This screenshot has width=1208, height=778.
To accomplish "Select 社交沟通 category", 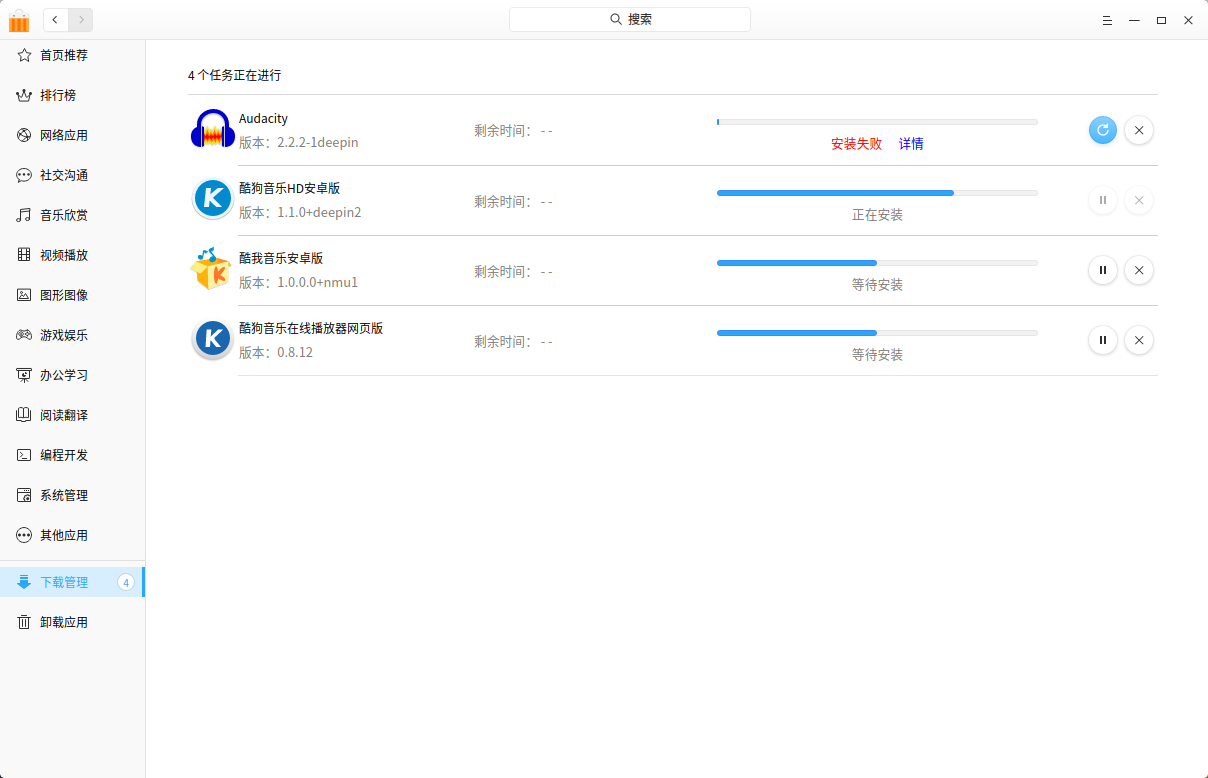I will tap(72, 175).
